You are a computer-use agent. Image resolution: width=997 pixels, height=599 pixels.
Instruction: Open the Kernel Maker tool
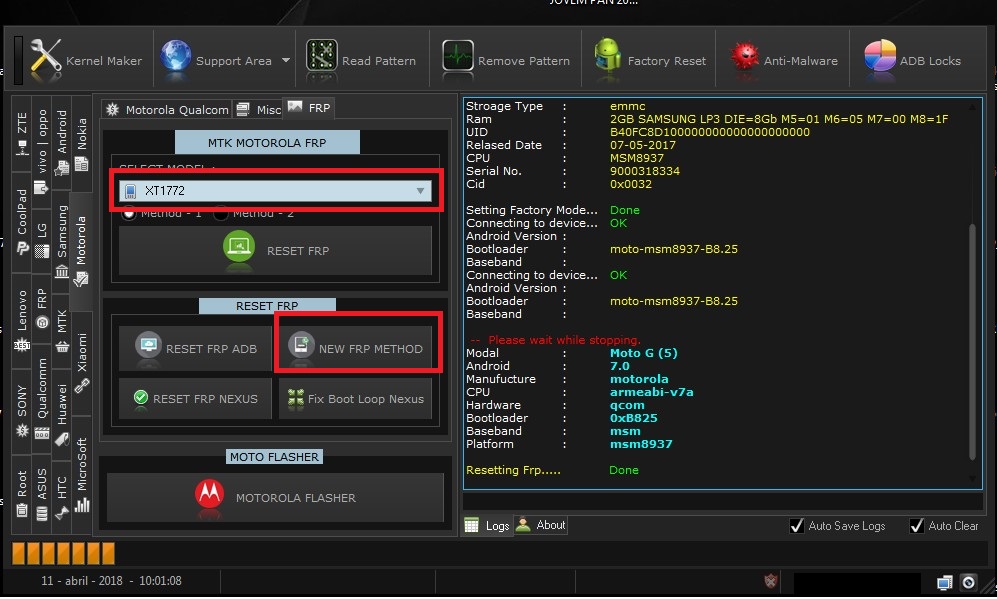click(86, 60)
